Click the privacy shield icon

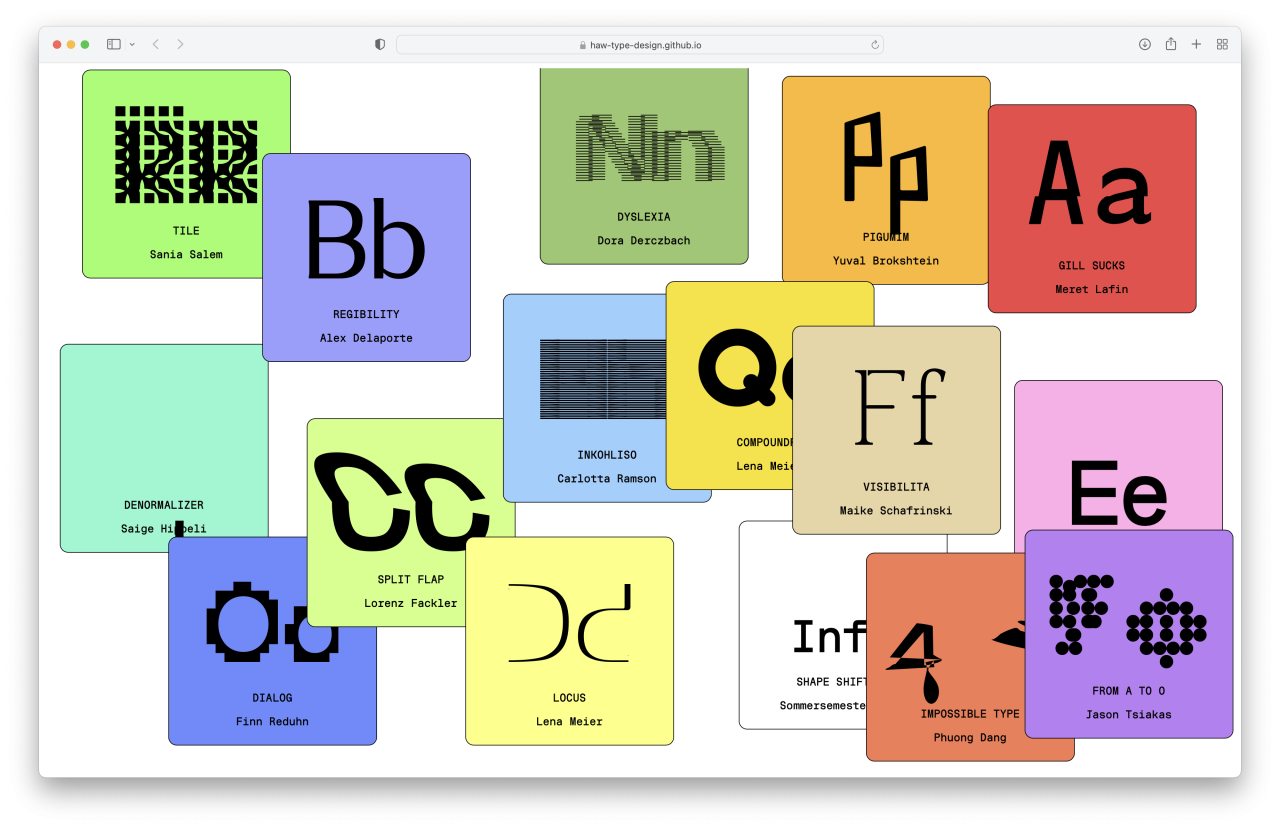[380, 44]
